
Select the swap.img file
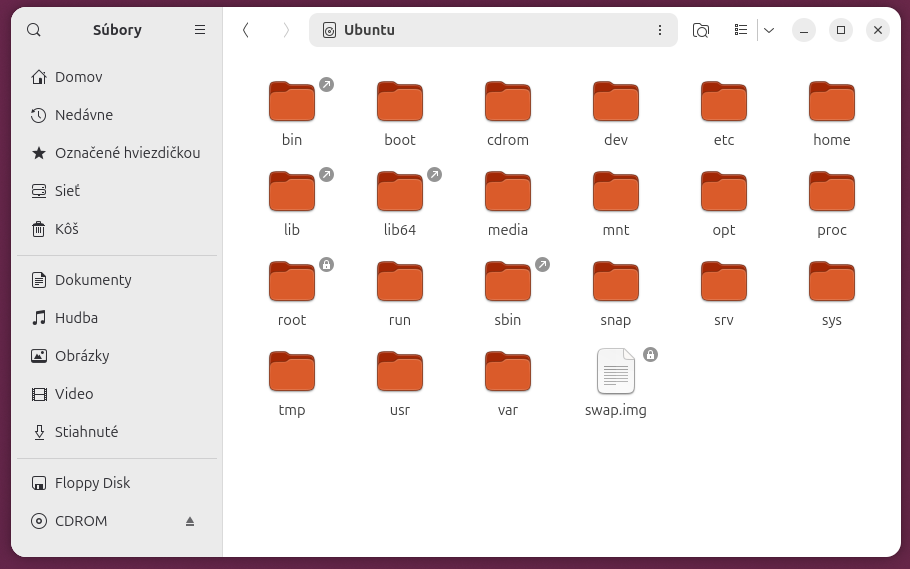point(616,372)
